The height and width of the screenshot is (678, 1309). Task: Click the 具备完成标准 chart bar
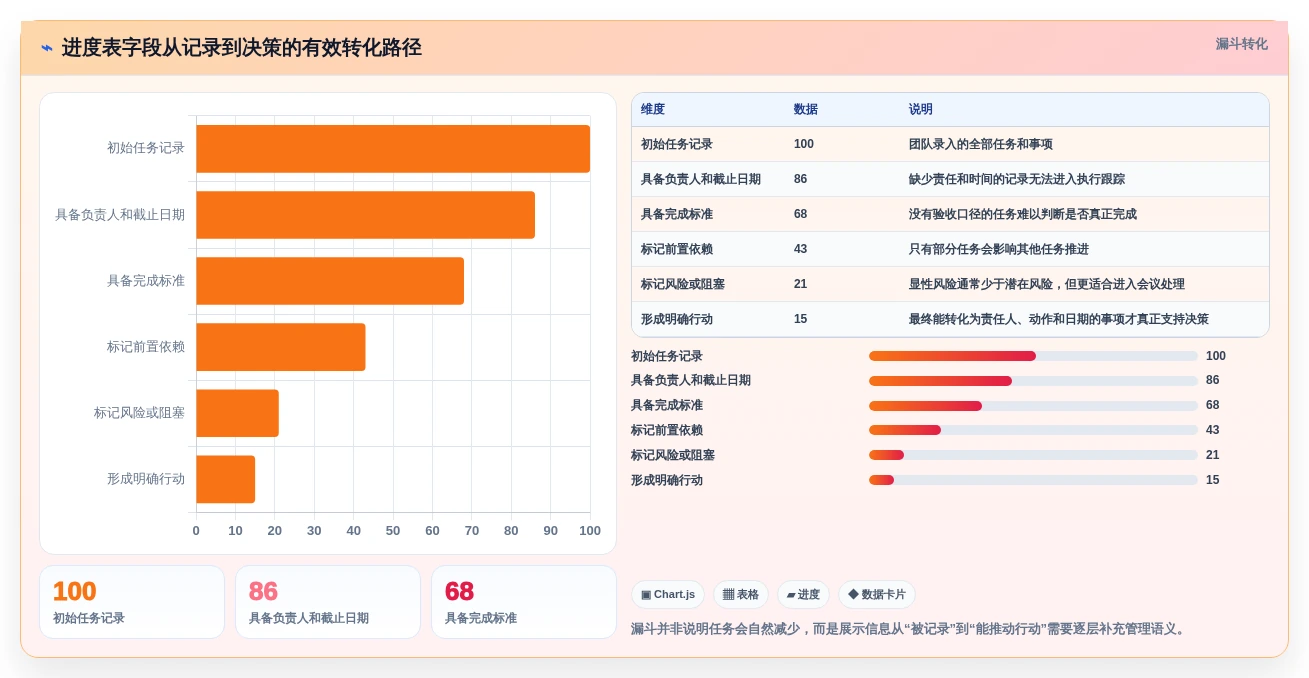[x=330, y=281]
